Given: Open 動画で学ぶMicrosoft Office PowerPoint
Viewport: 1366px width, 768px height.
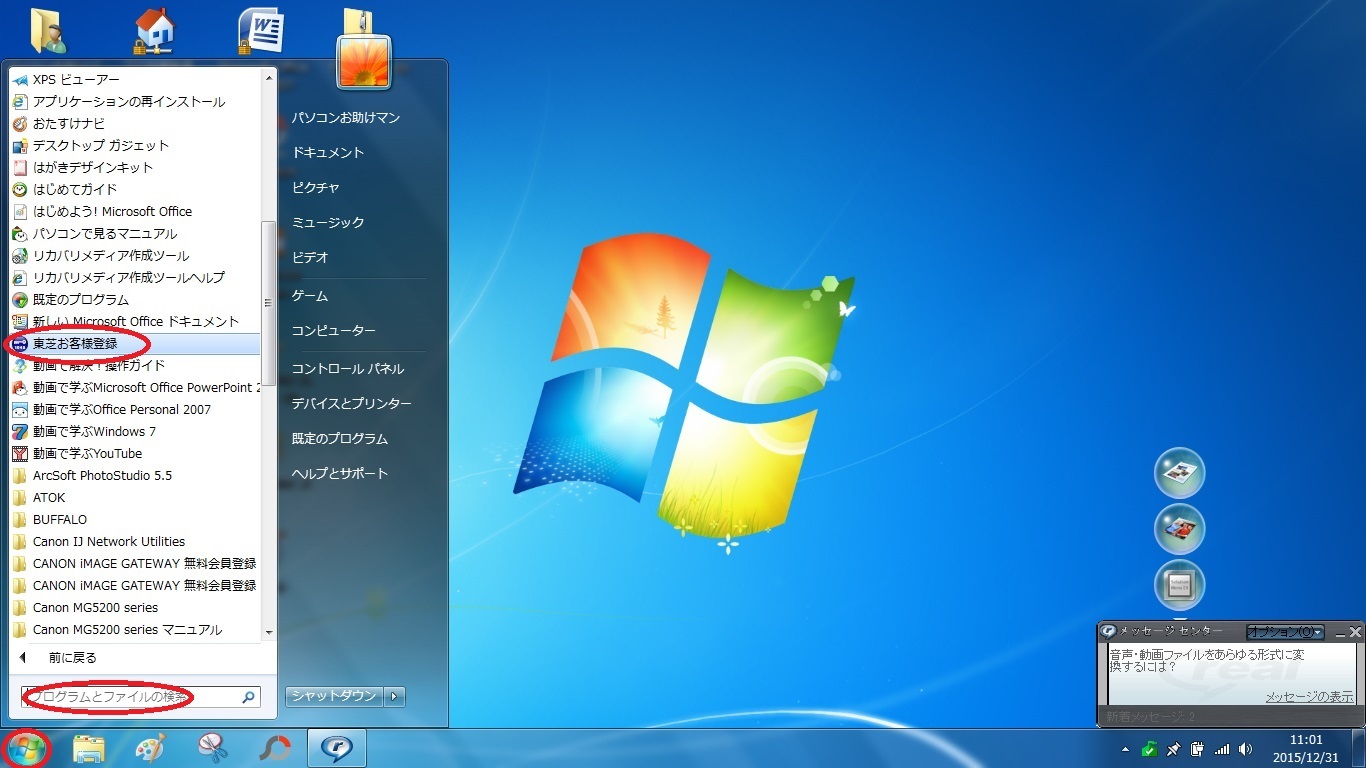Looking at the screenshot, I should (x=135, y=387).
